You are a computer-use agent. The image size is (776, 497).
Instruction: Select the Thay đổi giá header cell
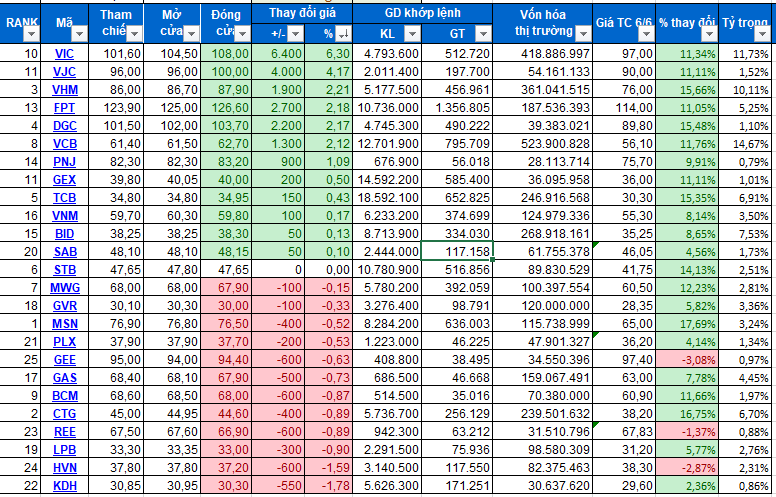coord(302,13)
